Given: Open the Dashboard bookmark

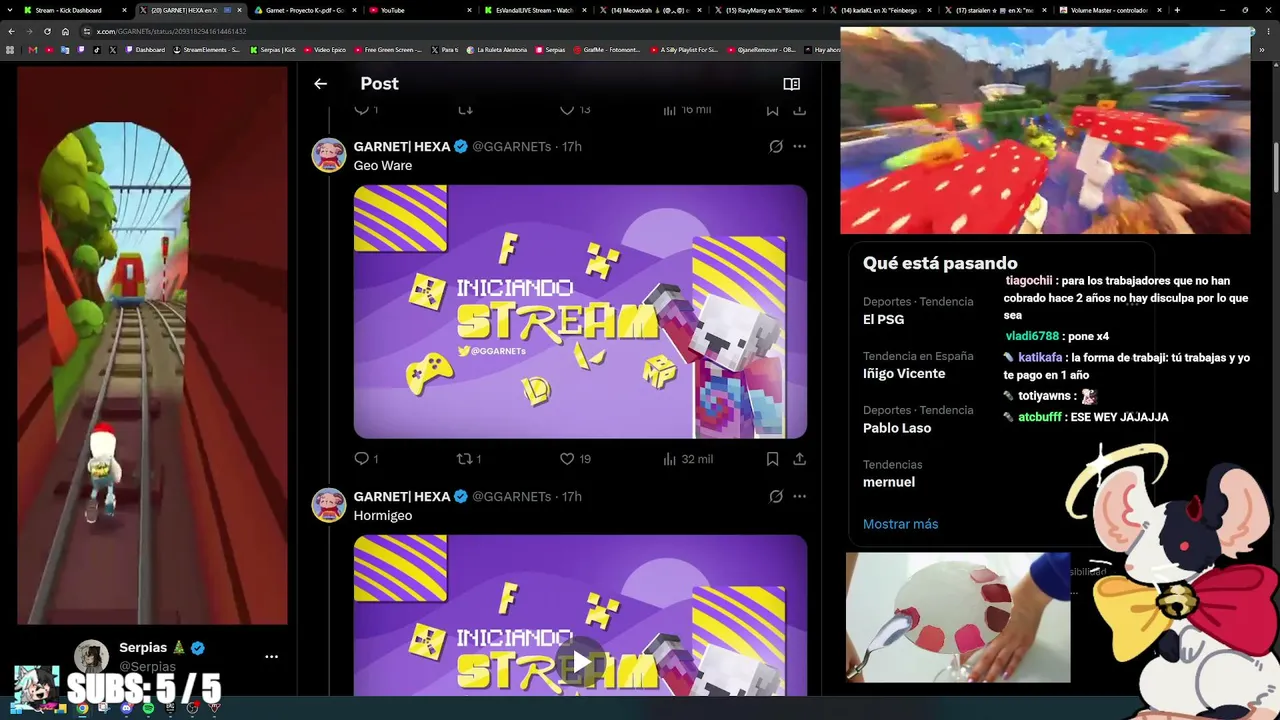Looking at the screenshot, I should 145,50.
